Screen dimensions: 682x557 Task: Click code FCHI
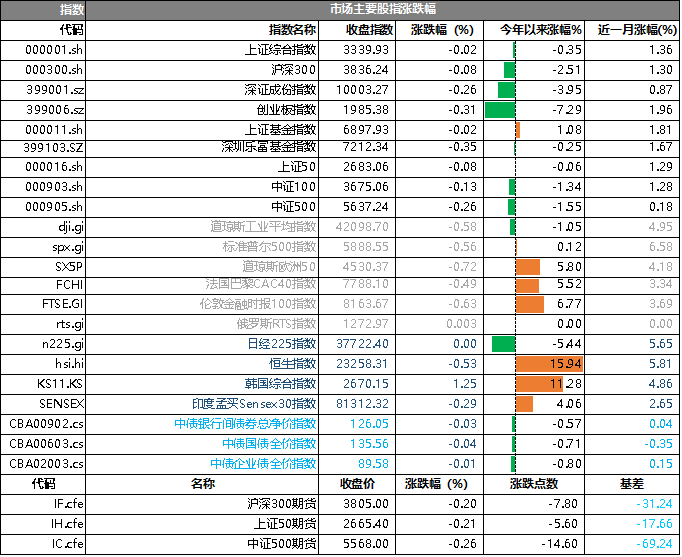[x=70, y=285]
